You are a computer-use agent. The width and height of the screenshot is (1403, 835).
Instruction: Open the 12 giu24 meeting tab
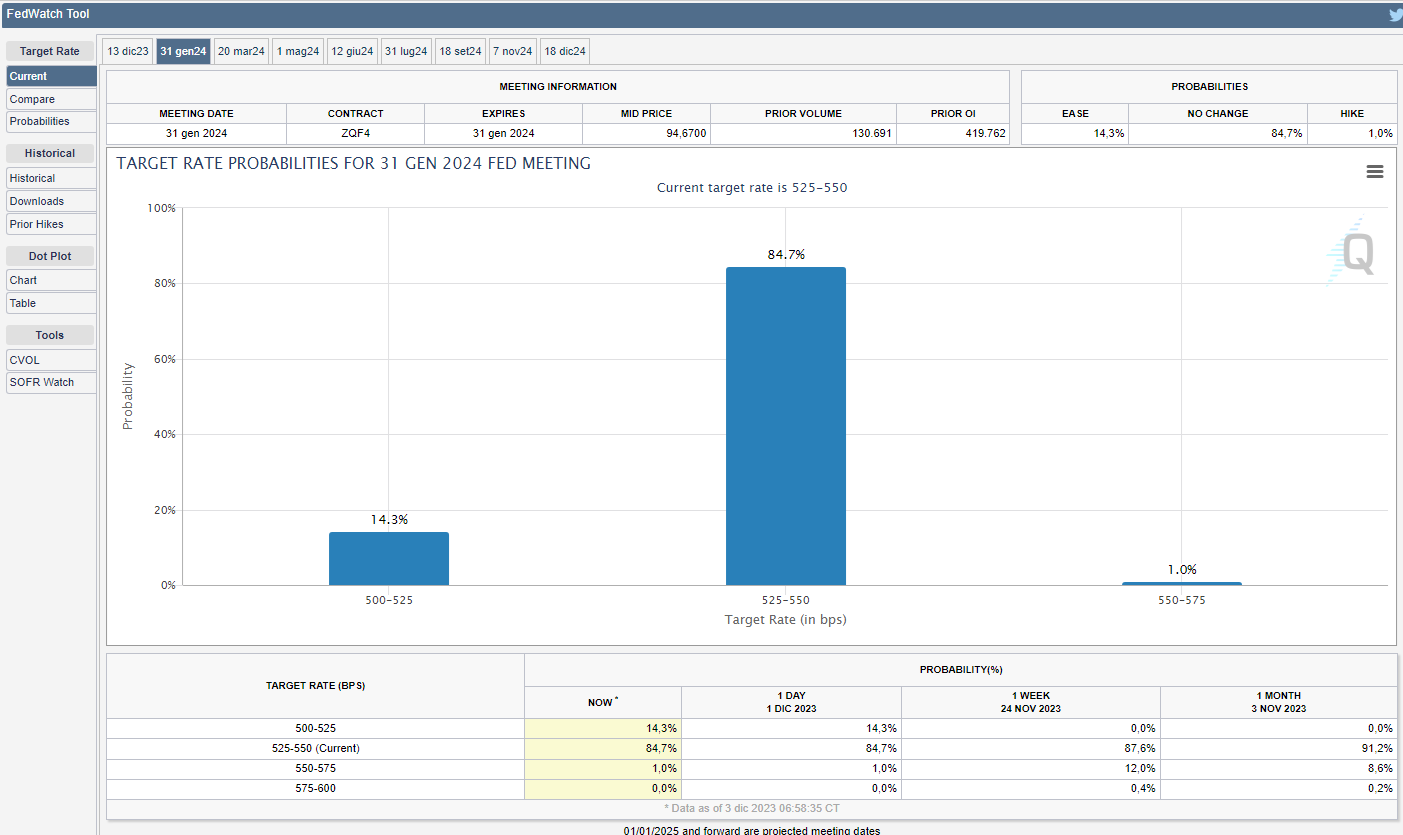(x=352, y=51)
